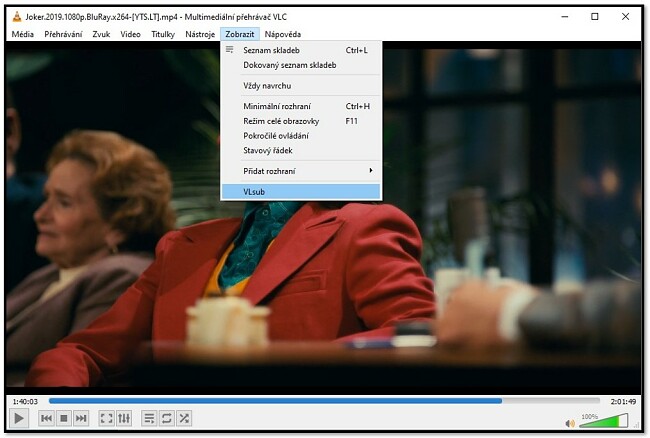Toggle fullscreen video icon
Screen dimensions: 650x438
click(x=107, y=418)
